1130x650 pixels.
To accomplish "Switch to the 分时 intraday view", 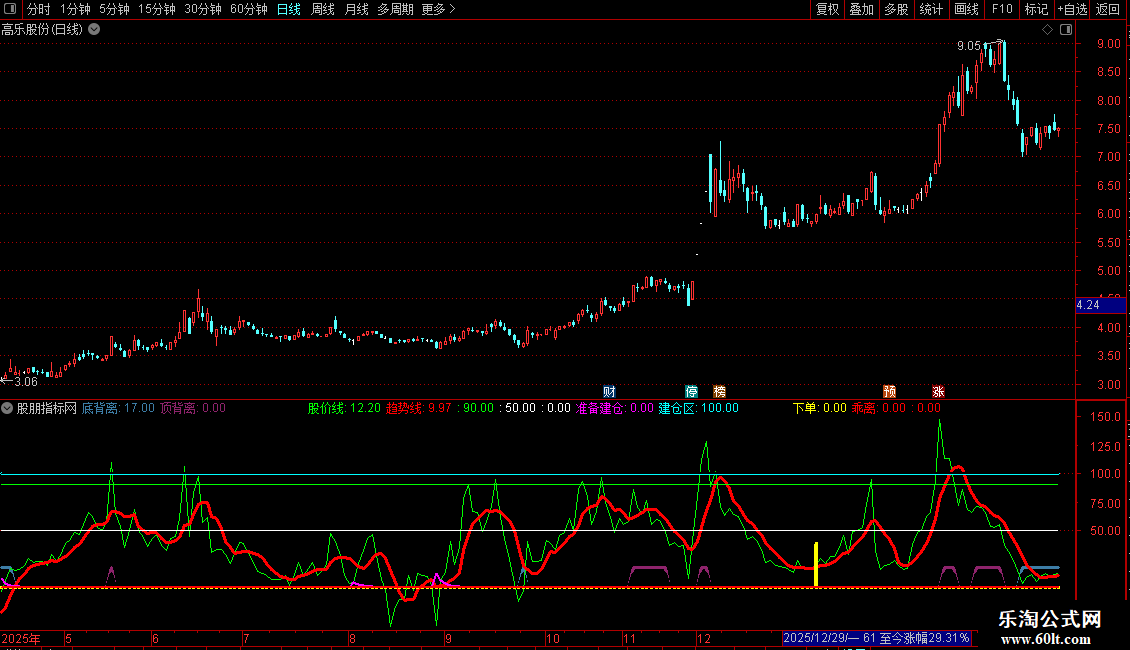I will (x=38, y=9).
